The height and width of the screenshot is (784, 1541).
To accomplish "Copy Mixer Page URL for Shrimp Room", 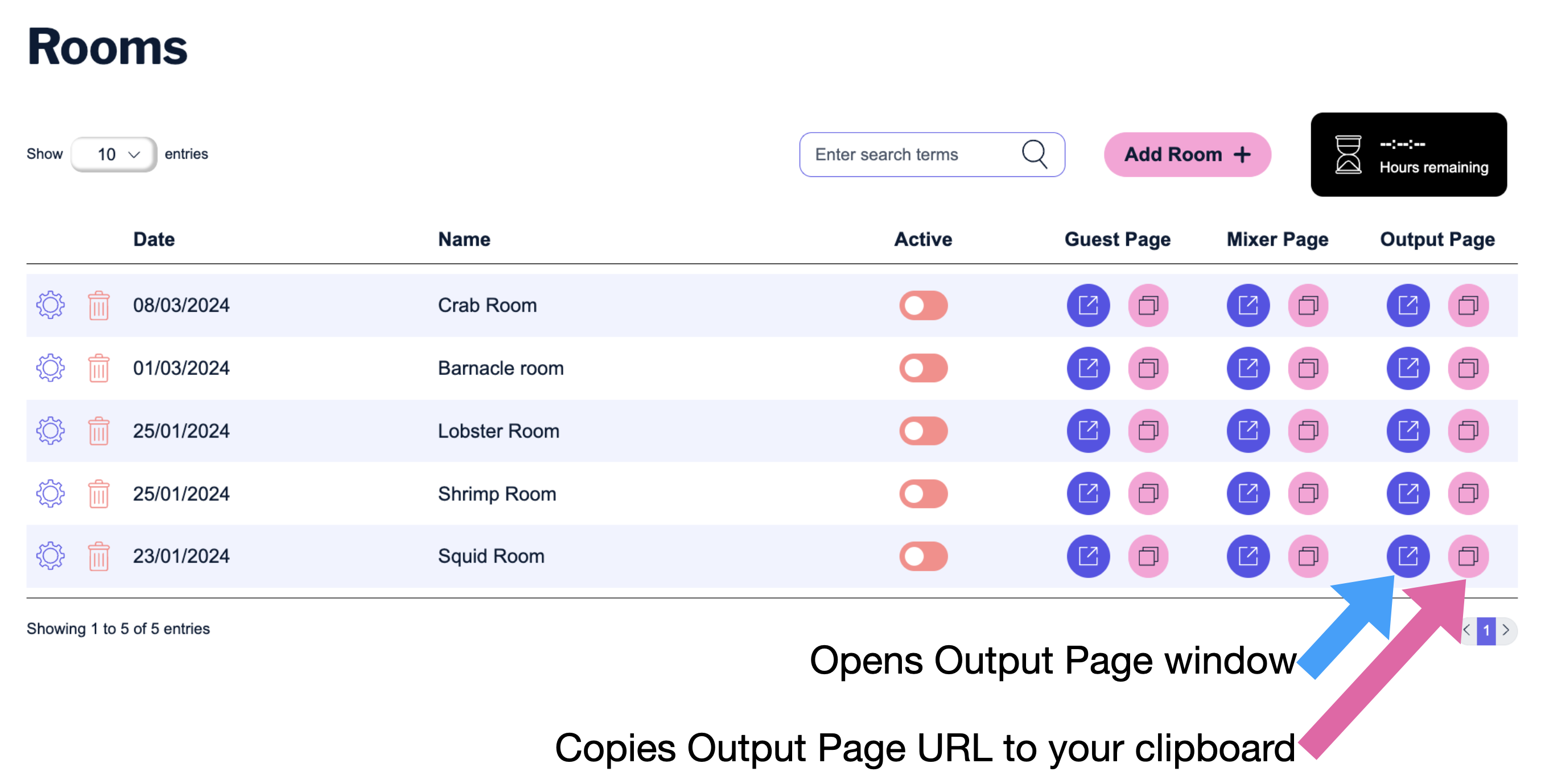I will (1308, 493).
